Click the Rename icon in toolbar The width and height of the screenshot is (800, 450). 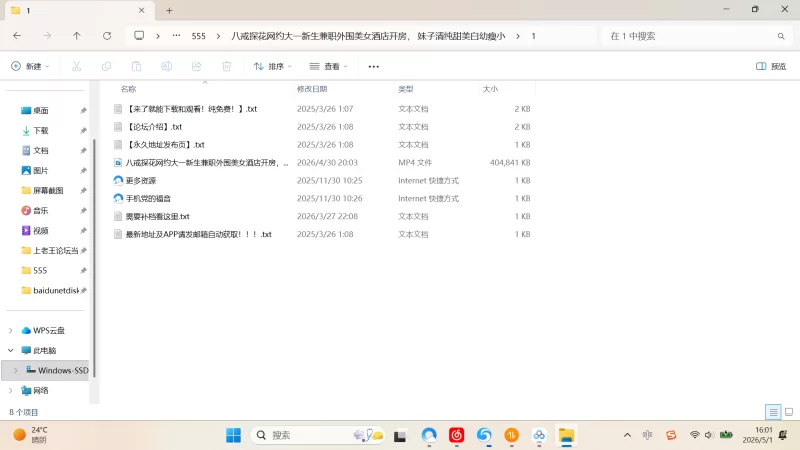click(166, 66)
